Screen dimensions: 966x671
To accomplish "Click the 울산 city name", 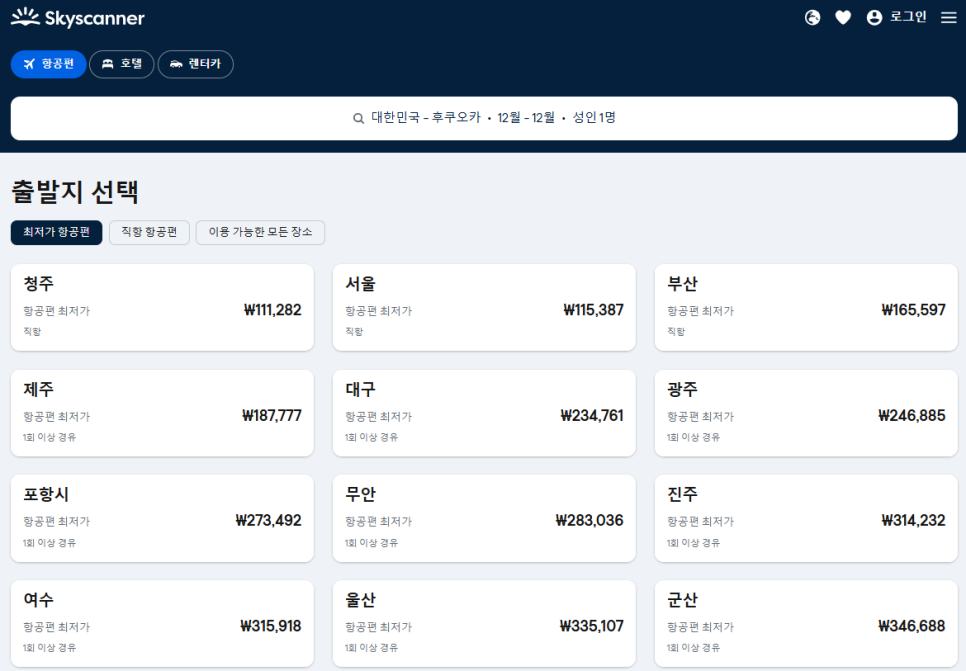I will [360, 600].
